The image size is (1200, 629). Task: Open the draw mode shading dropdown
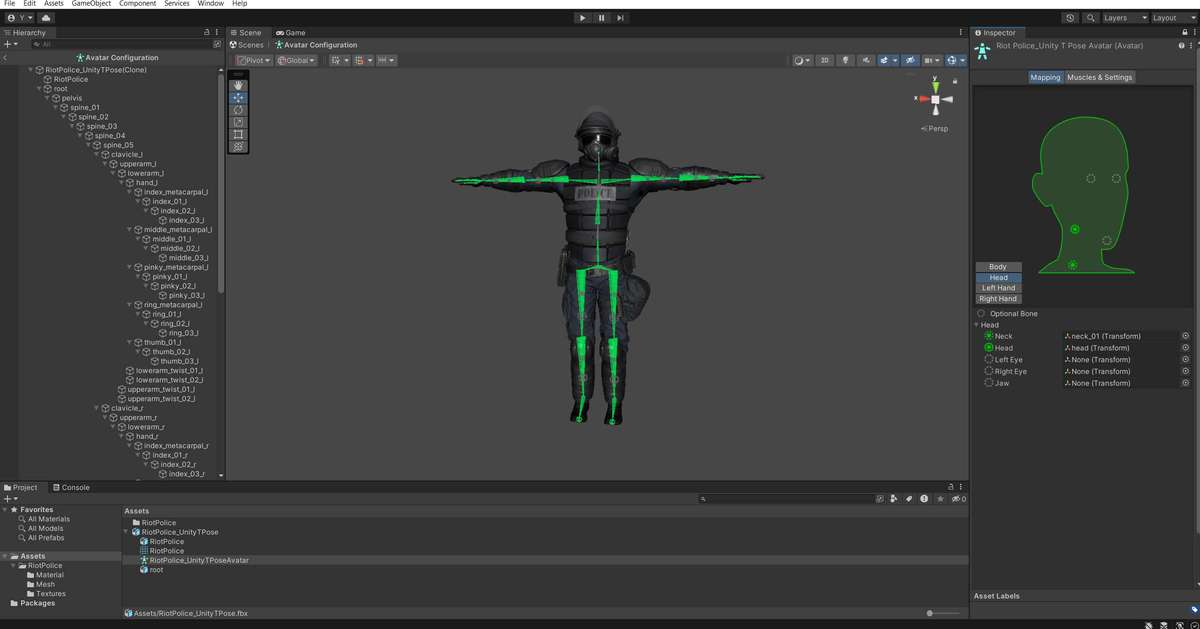click(802, 60)
